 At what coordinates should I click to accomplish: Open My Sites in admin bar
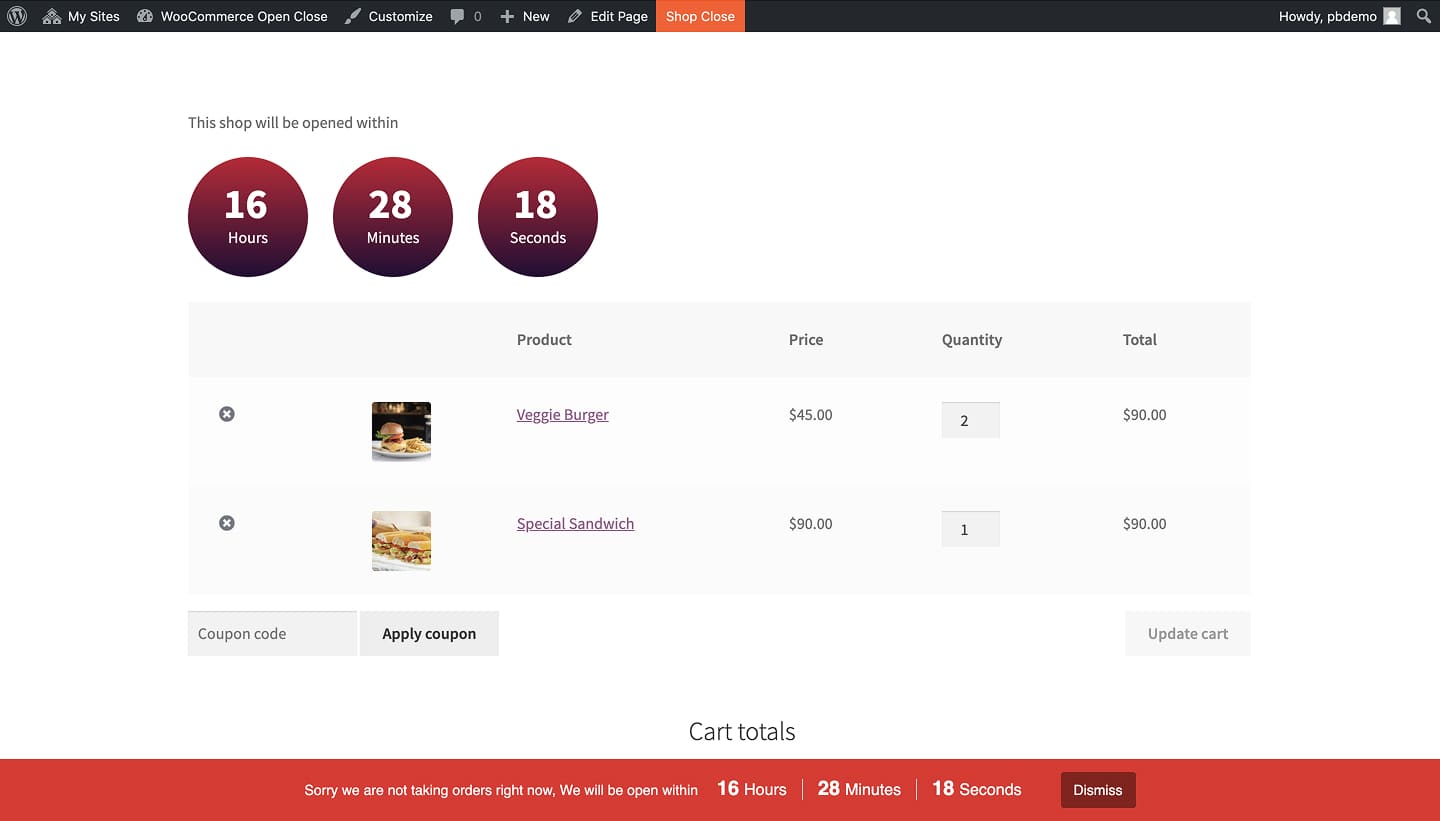(81, 16)
